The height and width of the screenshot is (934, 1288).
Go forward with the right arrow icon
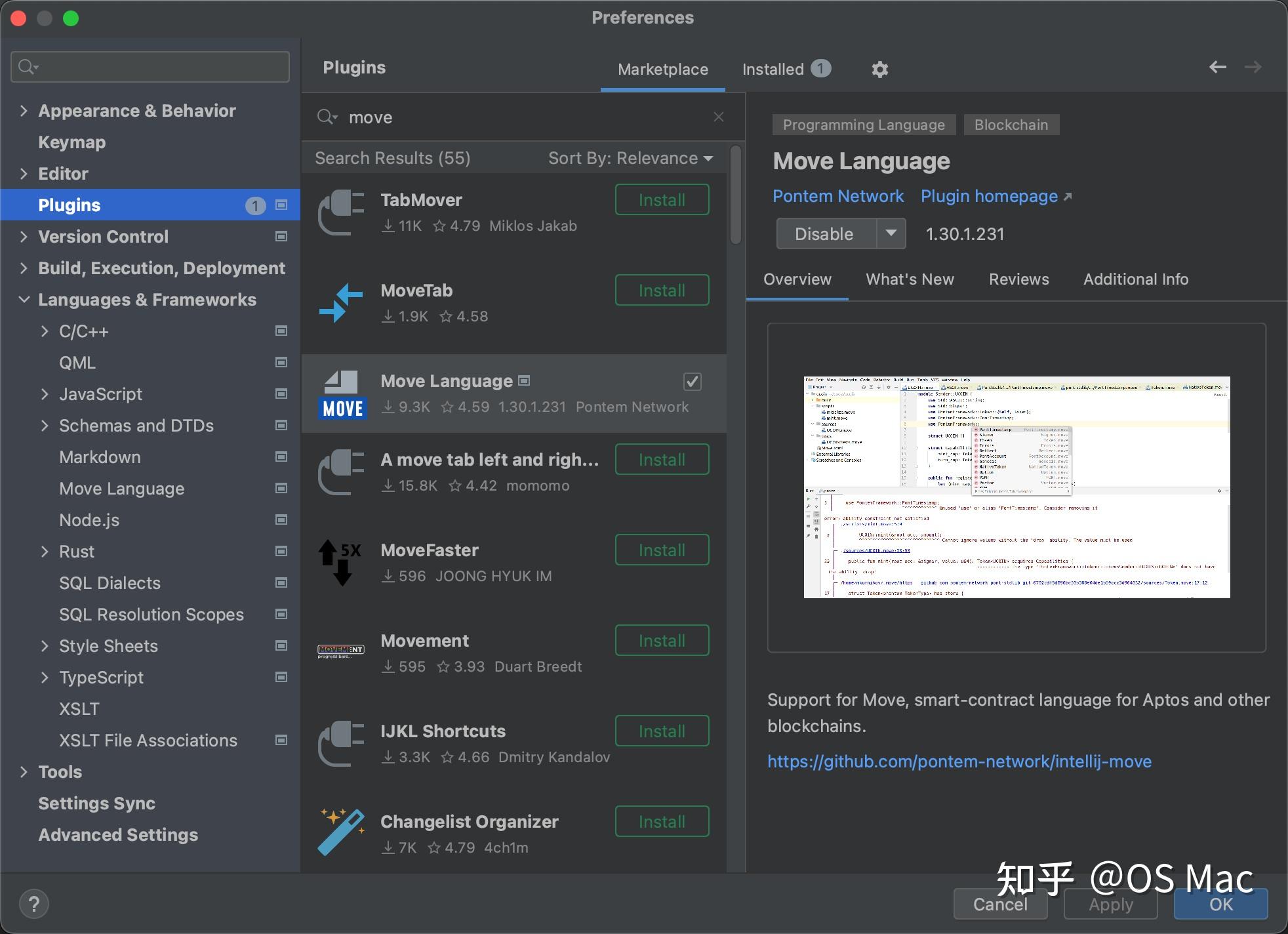point(1253,67)
